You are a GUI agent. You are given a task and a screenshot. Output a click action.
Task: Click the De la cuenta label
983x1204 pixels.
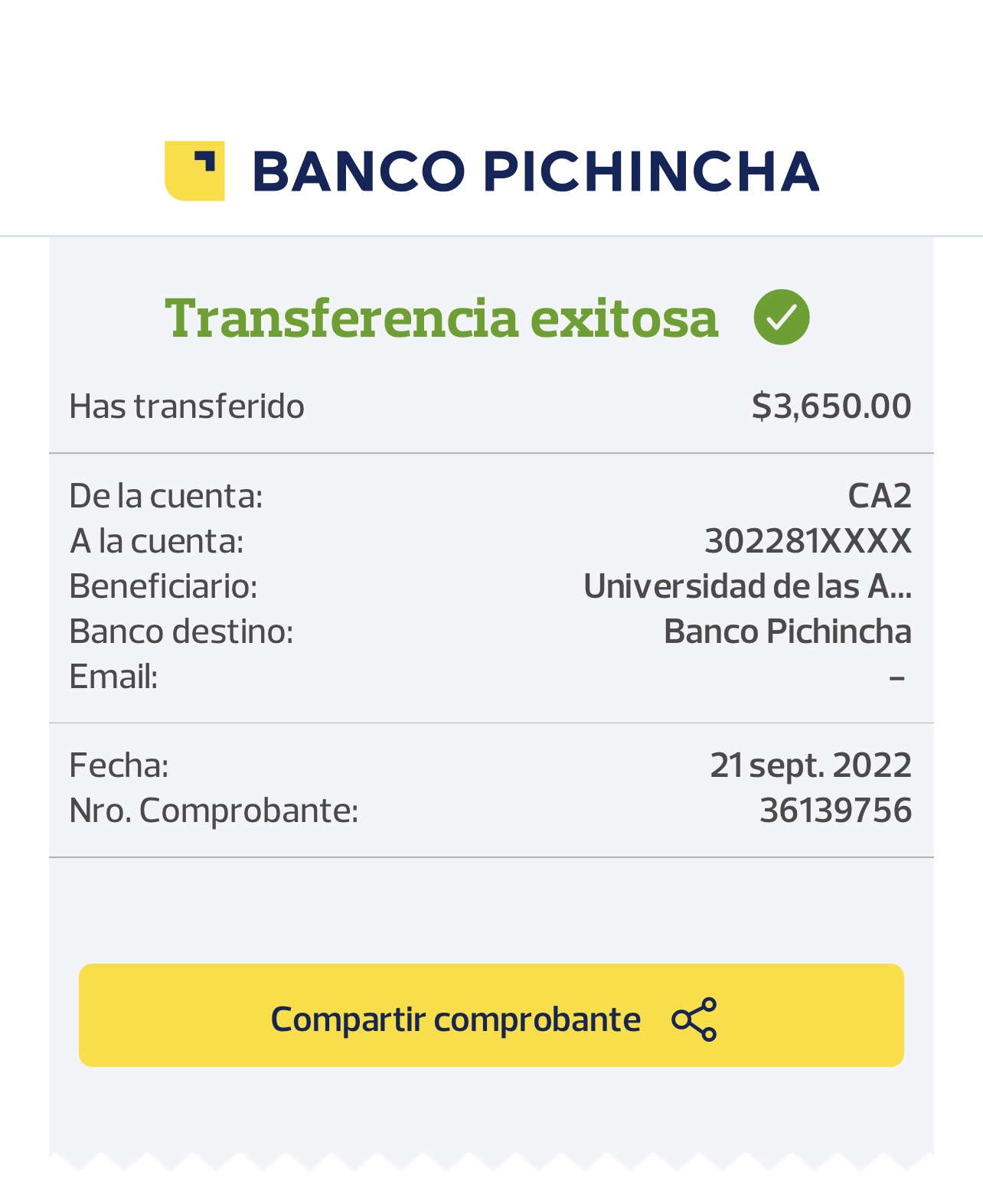point(166,496)
